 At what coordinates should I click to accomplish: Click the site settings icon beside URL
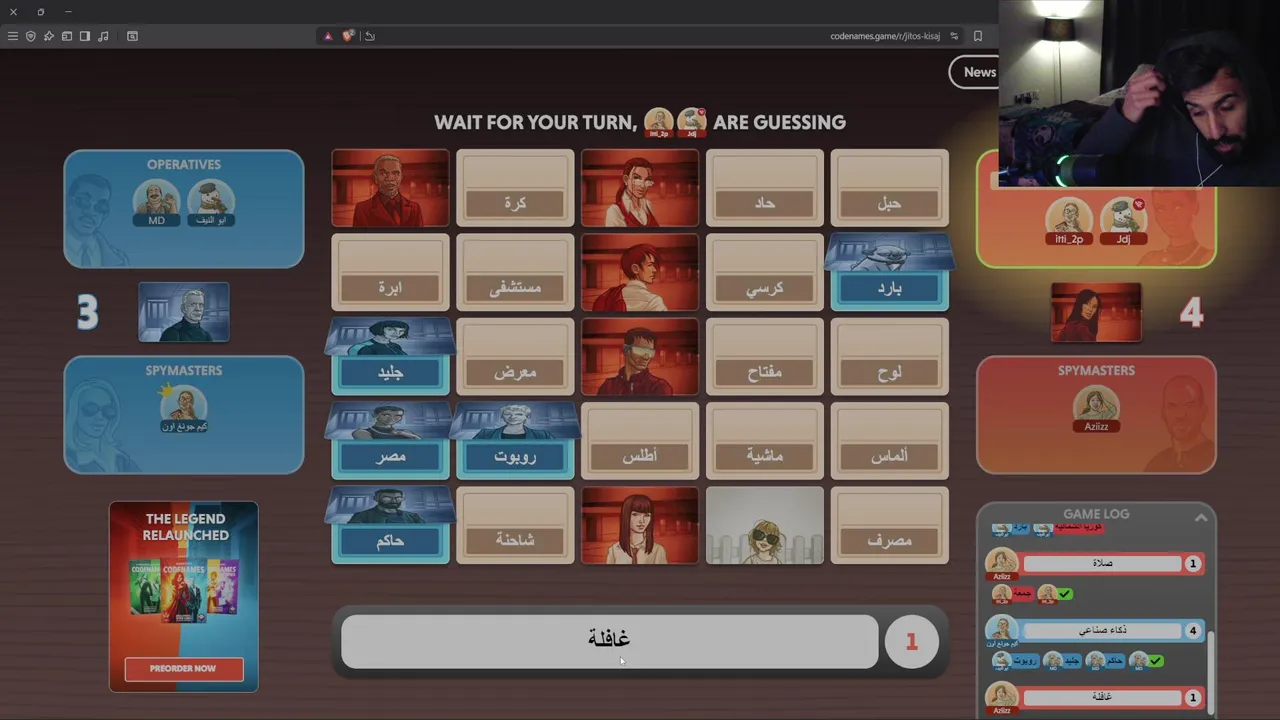[954, 36]
